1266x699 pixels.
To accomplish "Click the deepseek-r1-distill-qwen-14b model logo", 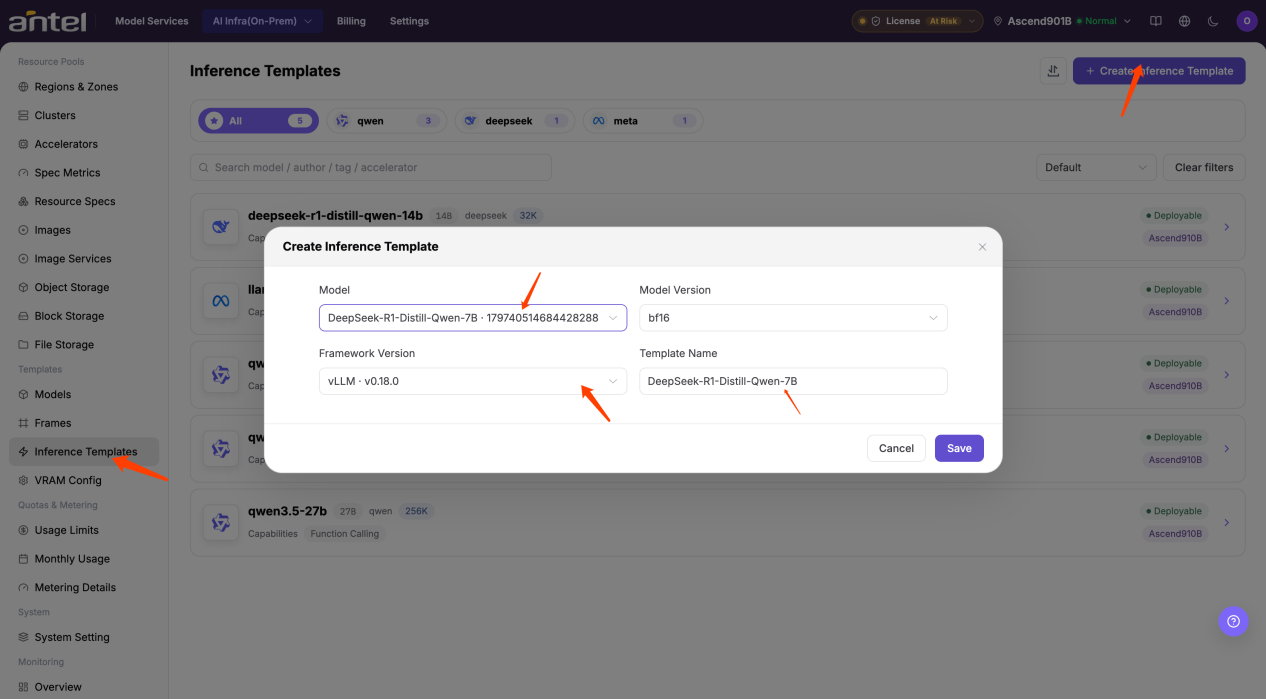I will click(221, 227).
